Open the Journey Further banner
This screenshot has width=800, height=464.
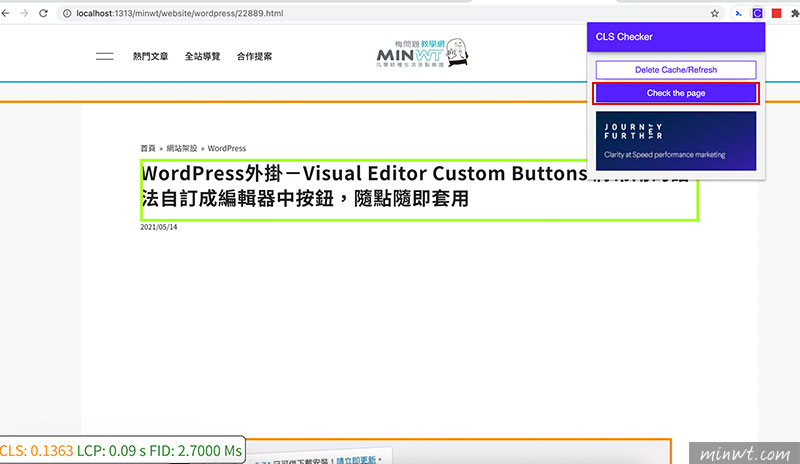676,141
